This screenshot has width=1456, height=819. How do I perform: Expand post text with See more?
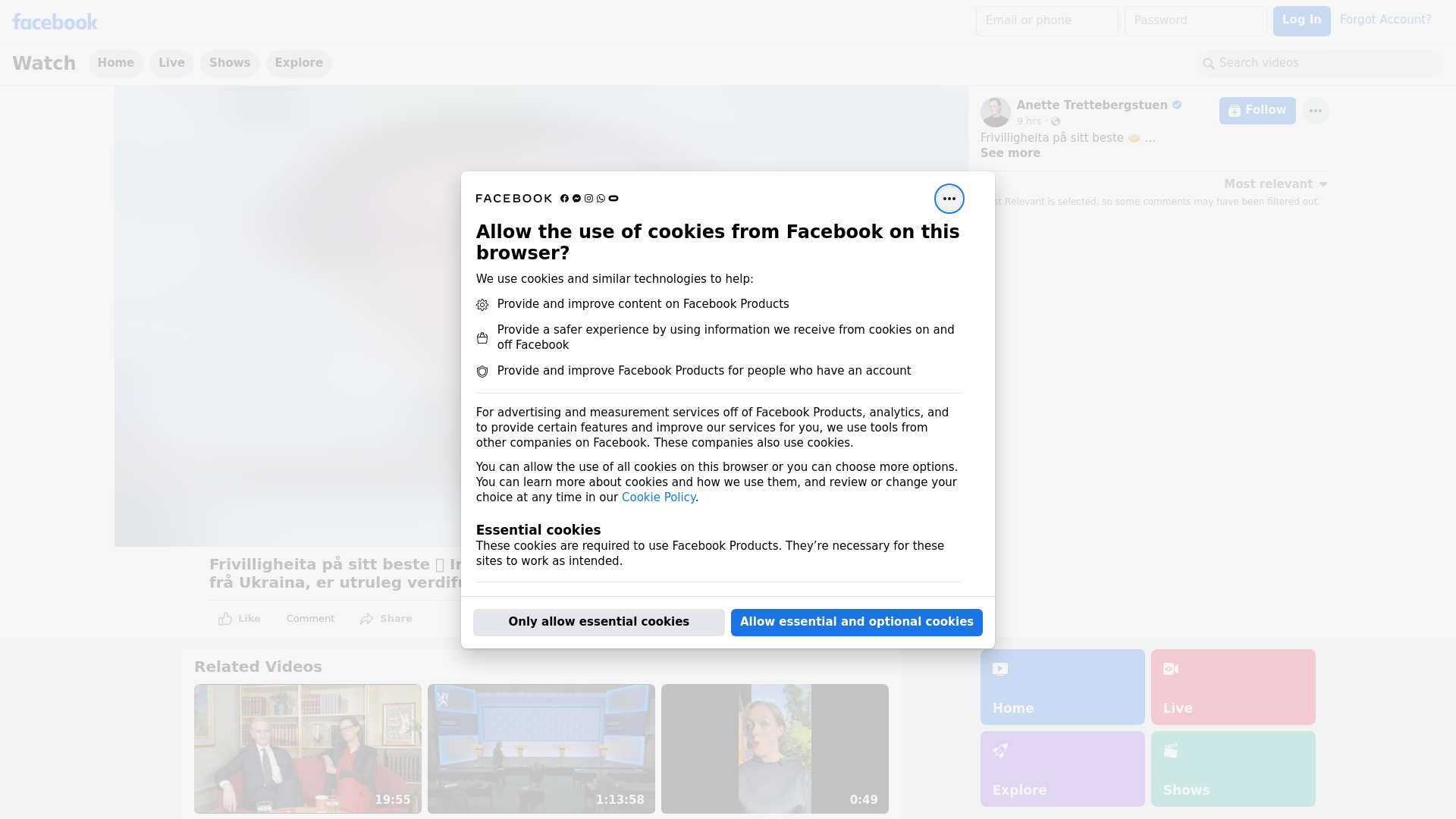[x=1009, y=153]
